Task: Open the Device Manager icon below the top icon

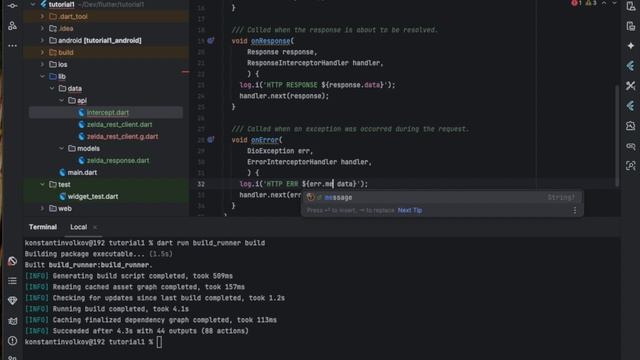Action: [x=631, y=26]
